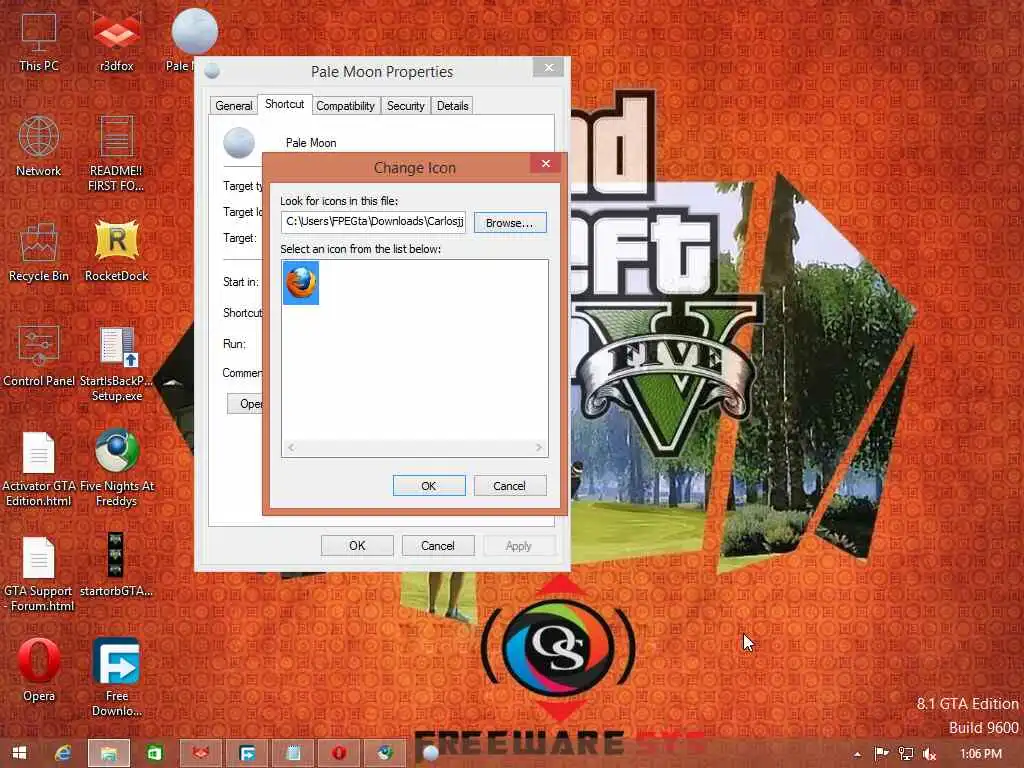Click the r3dfox taskbar icon

(x=200, y=753)
